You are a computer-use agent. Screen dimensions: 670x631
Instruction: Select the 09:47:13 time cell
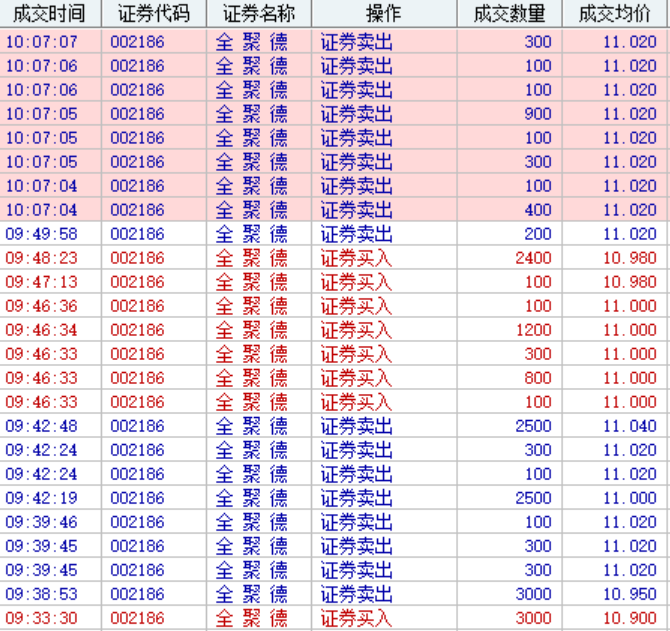[41, 282]
